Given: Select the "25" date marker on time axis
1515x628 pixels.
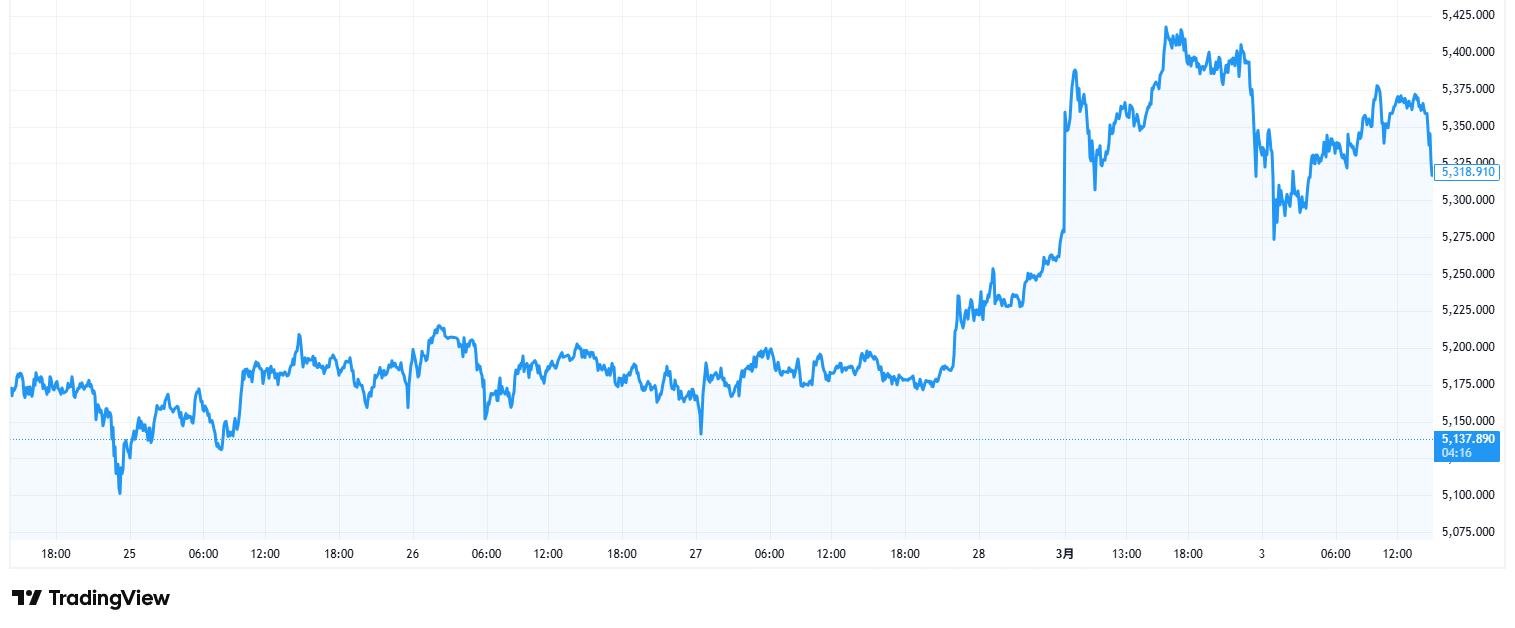Looking at the screenshot, I should (x=129, y=554).
